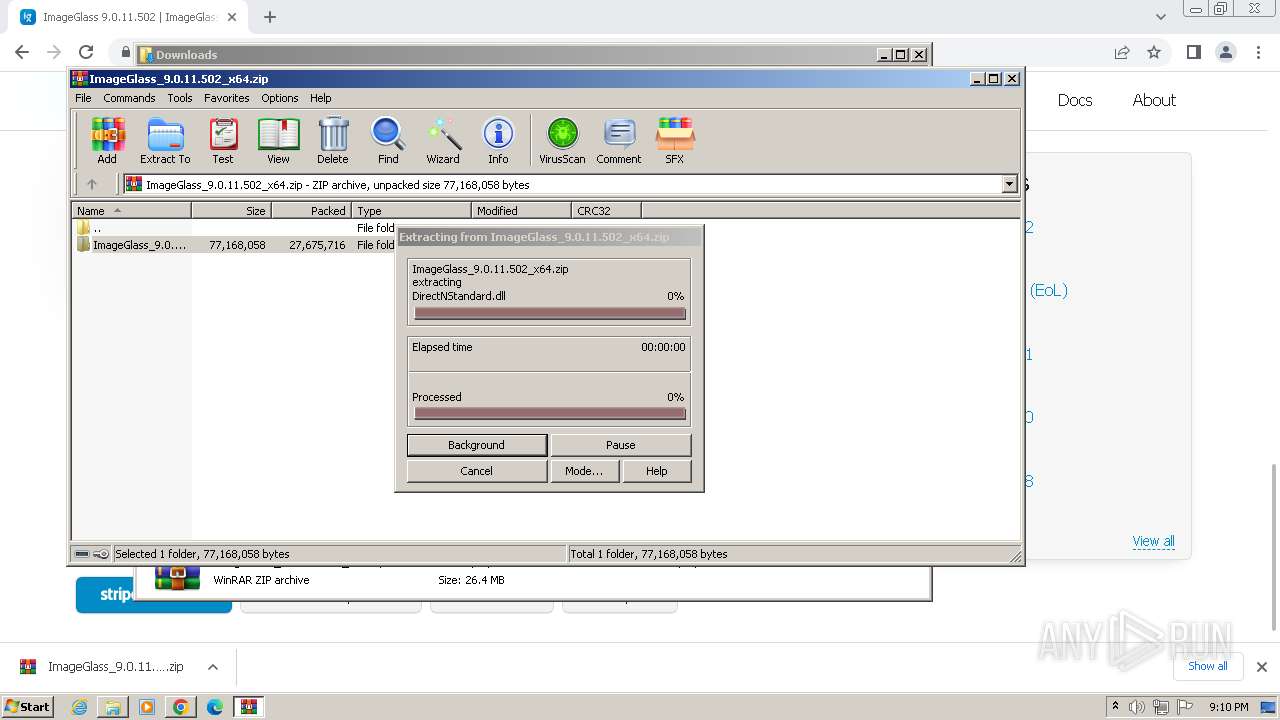Image resolution: width=1280 pixels, height=720 pixels.
Task: Click the Processed total progress bar
Action: click(550, 414)
